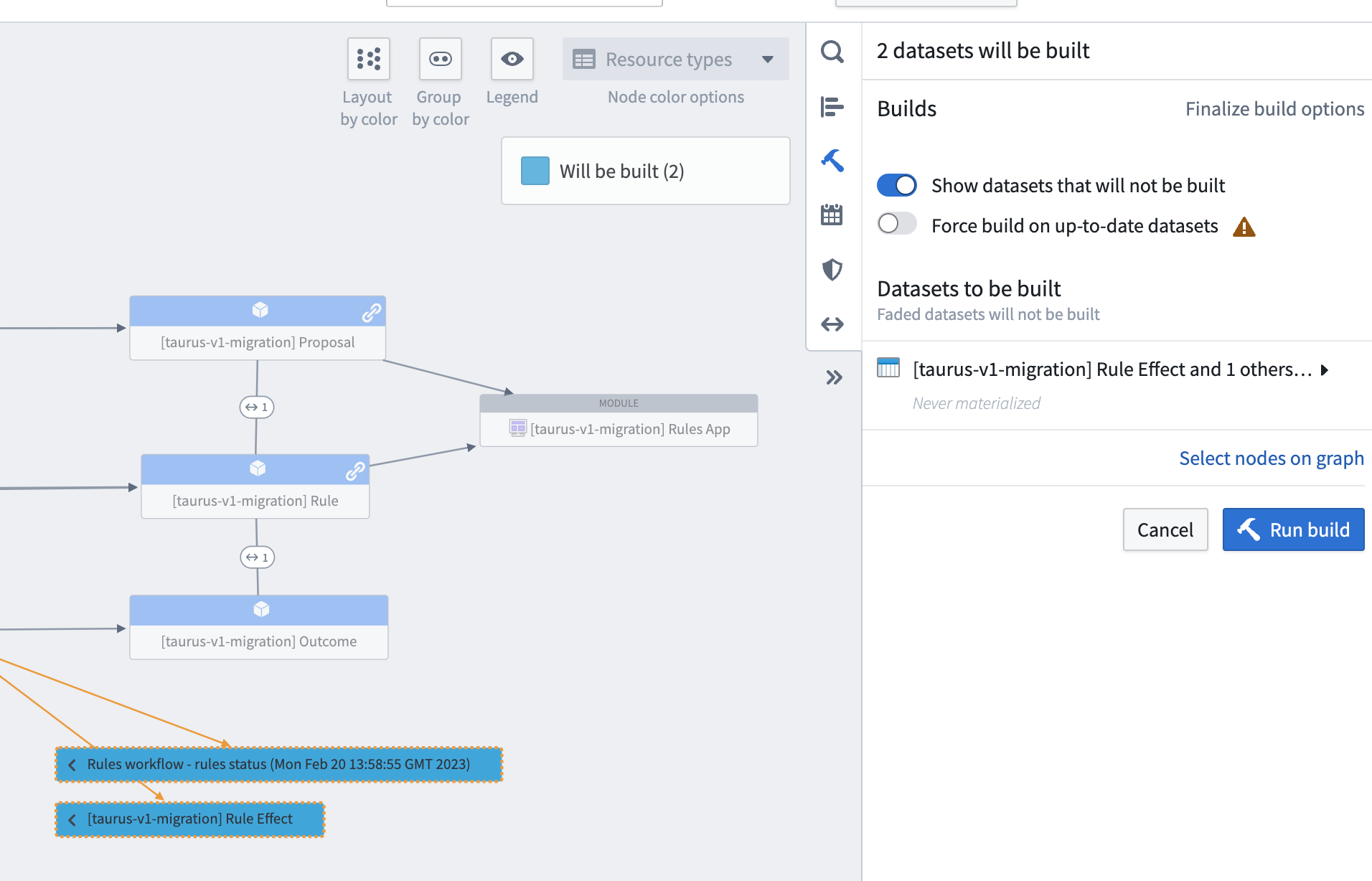
Task: Click link icon on Proposal node
Action: (371, 312)
